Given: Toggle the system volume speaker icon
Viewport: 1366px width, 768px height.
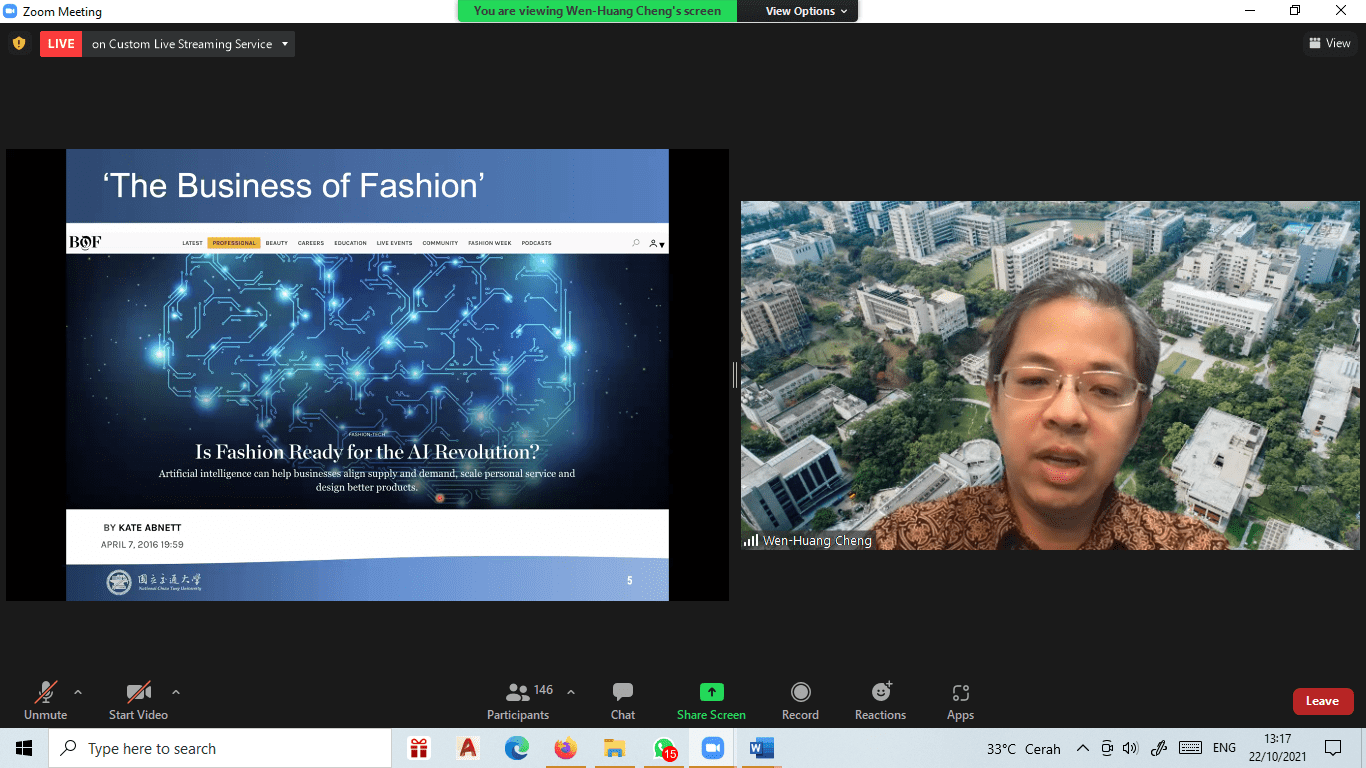Looking at the screenshot, I should pyautogui.click(x=1131, y=748).
